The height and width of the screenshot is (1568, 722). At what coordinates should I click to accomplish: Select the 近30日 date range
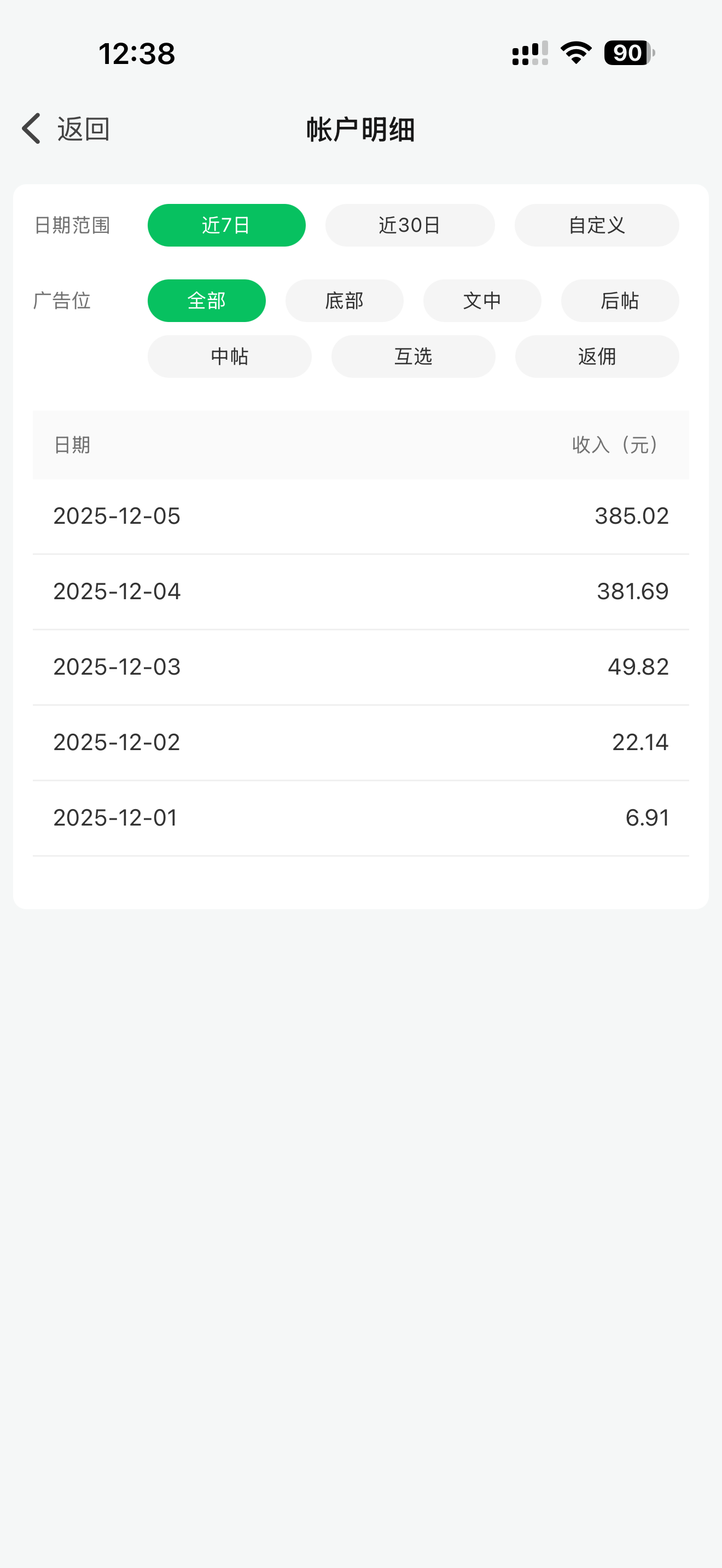(x=410, y=225)
